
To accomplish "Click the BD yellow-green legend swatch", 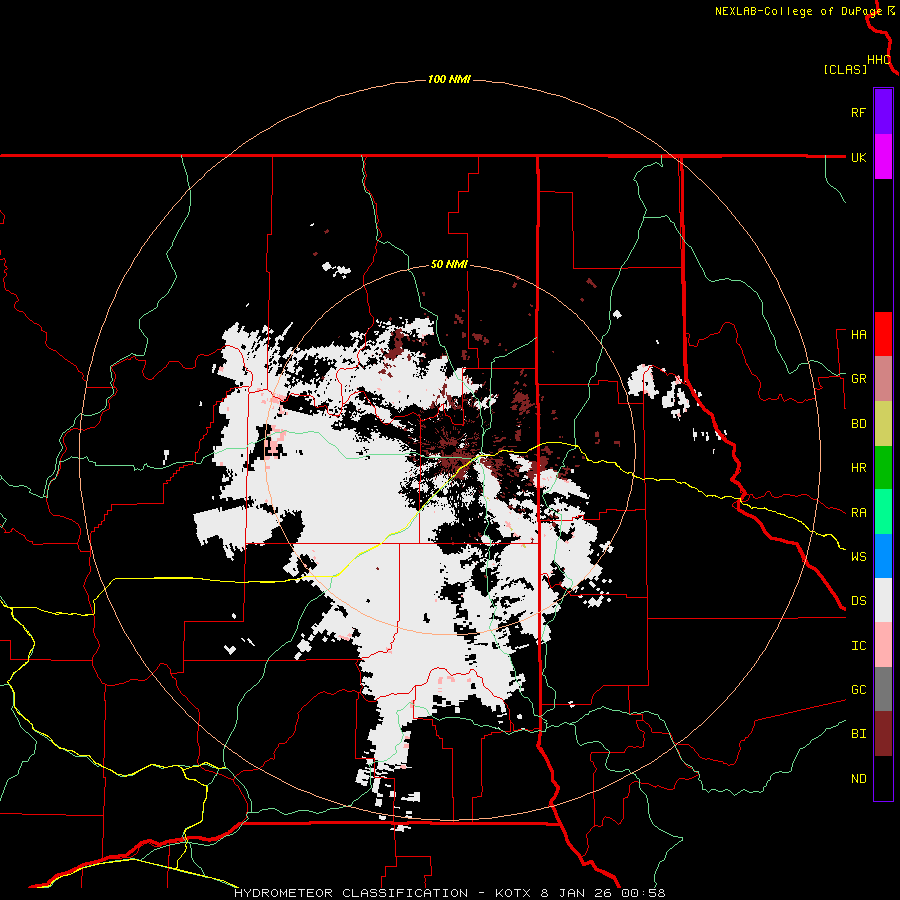I will click(883, 424).
